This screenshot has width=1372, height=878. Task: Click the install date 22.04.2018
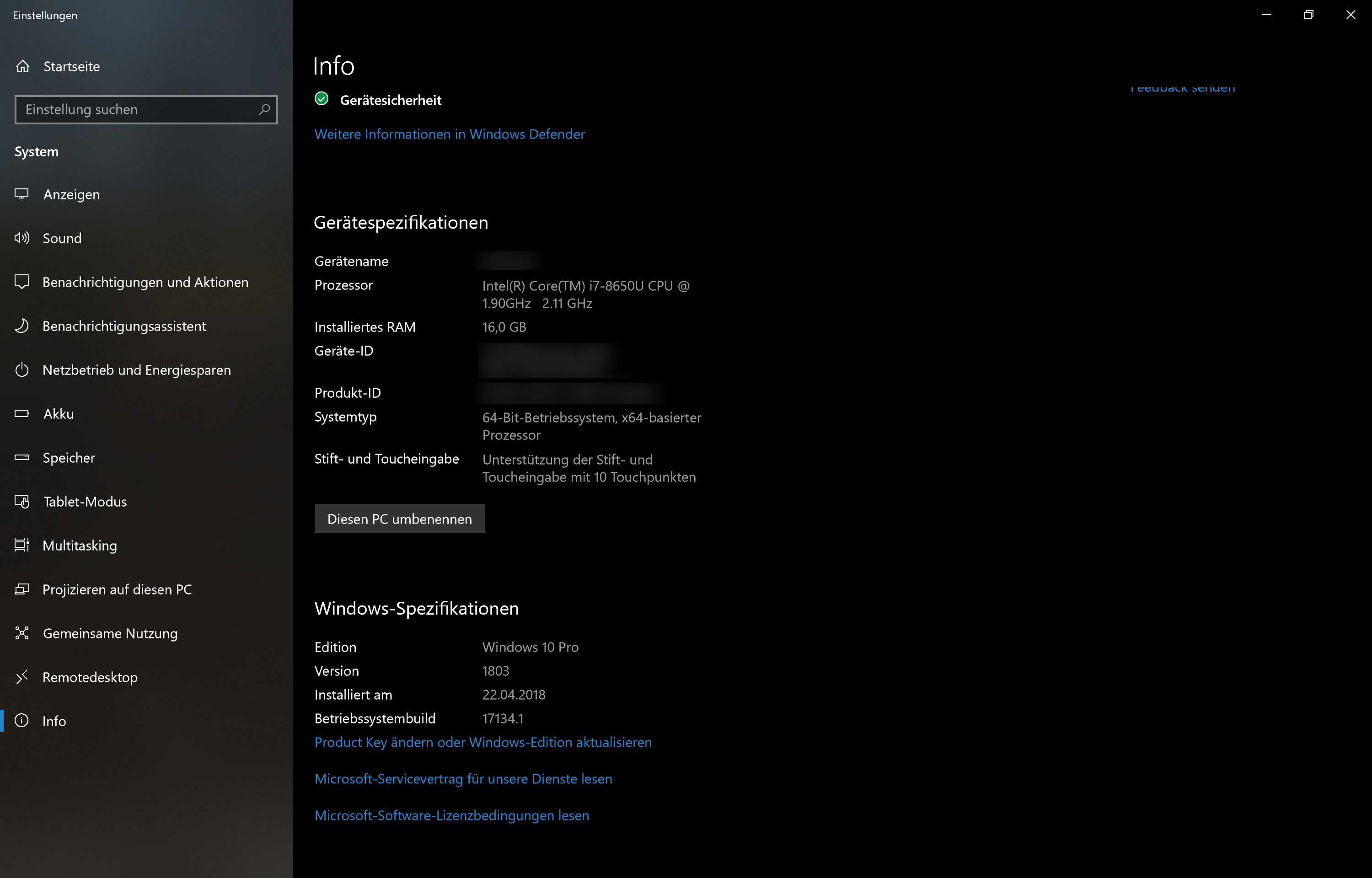click(x=514, y=695)
